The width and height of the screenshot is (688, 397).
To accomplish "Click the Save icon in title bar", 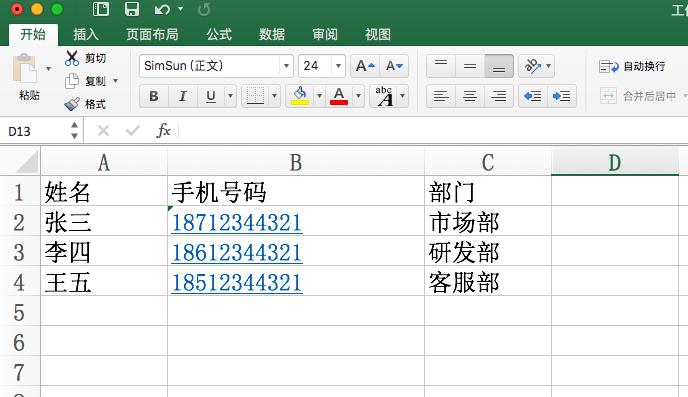I will [x=132, y=9].
